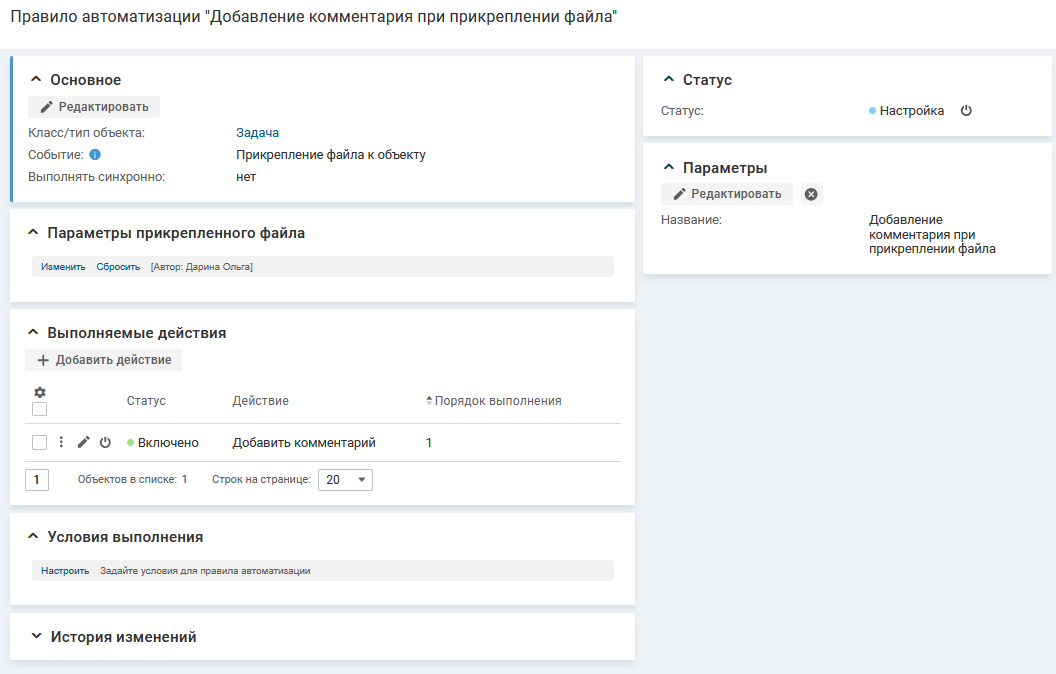
Task: Click the sort arrows on Порядок выполнения
Action: click(x=429, y=401)
